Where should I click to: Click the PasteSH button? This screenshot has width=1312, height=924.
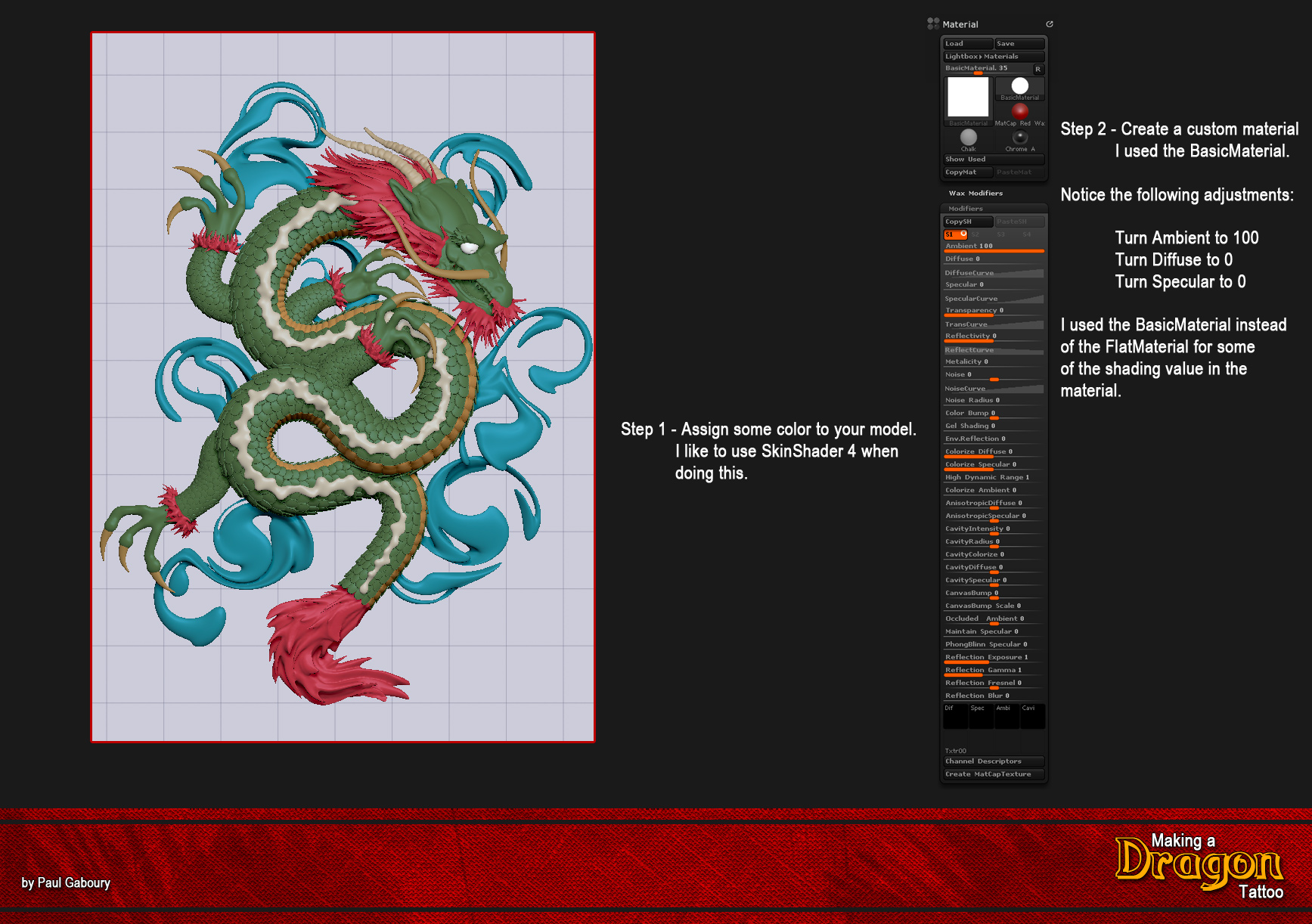tap(1019, 222)
